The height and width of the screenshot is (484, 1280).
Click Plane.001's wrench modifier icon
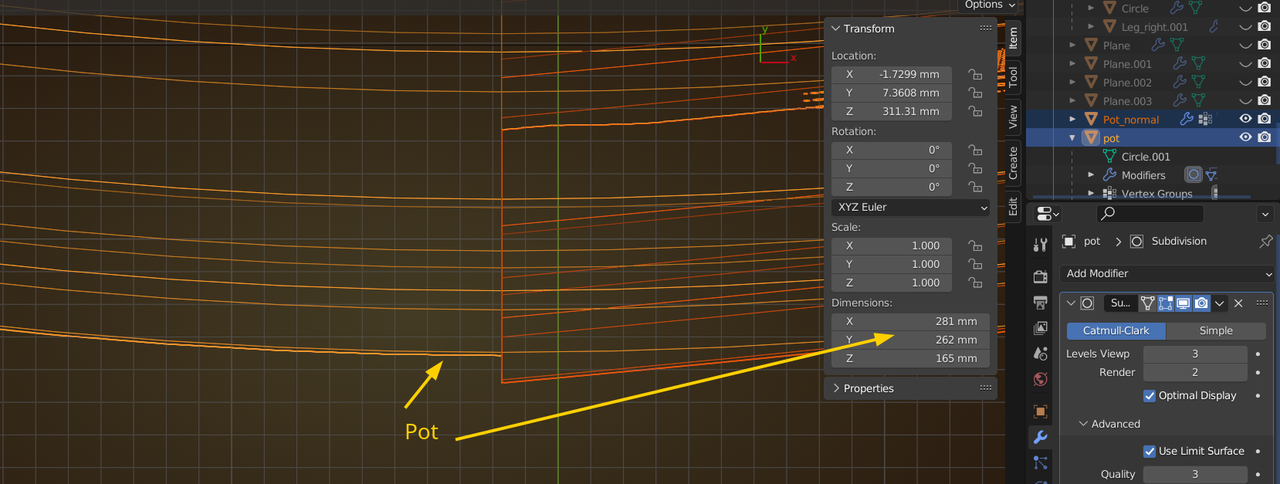point(1180,64)
